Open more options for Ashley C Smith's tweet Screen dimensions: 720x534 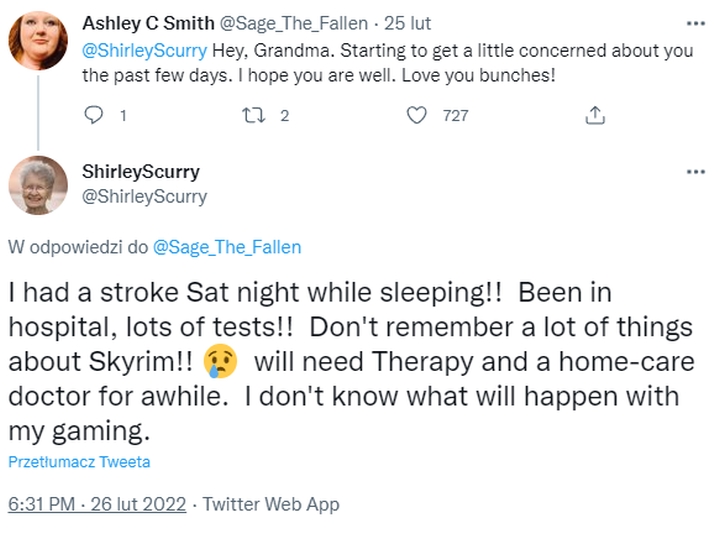point(695,22)
